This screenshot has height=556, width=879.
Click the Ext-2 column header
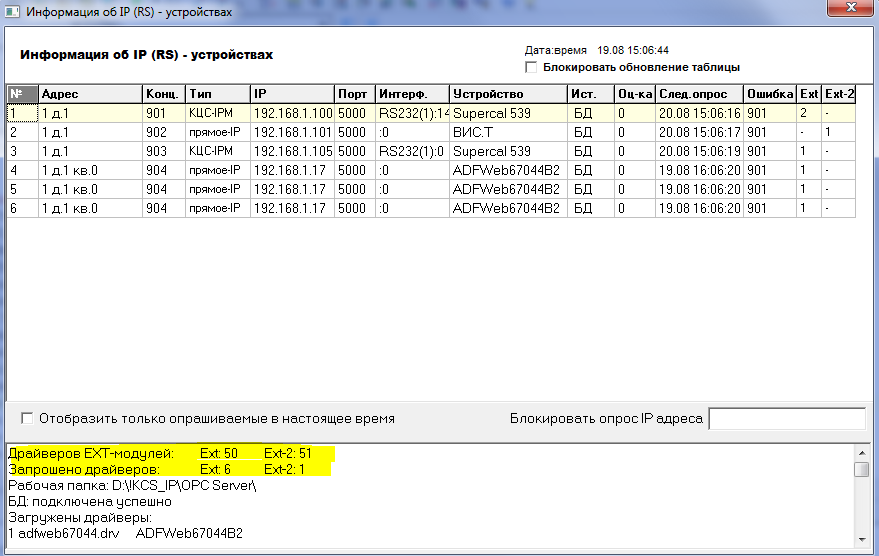coord(839,94)
